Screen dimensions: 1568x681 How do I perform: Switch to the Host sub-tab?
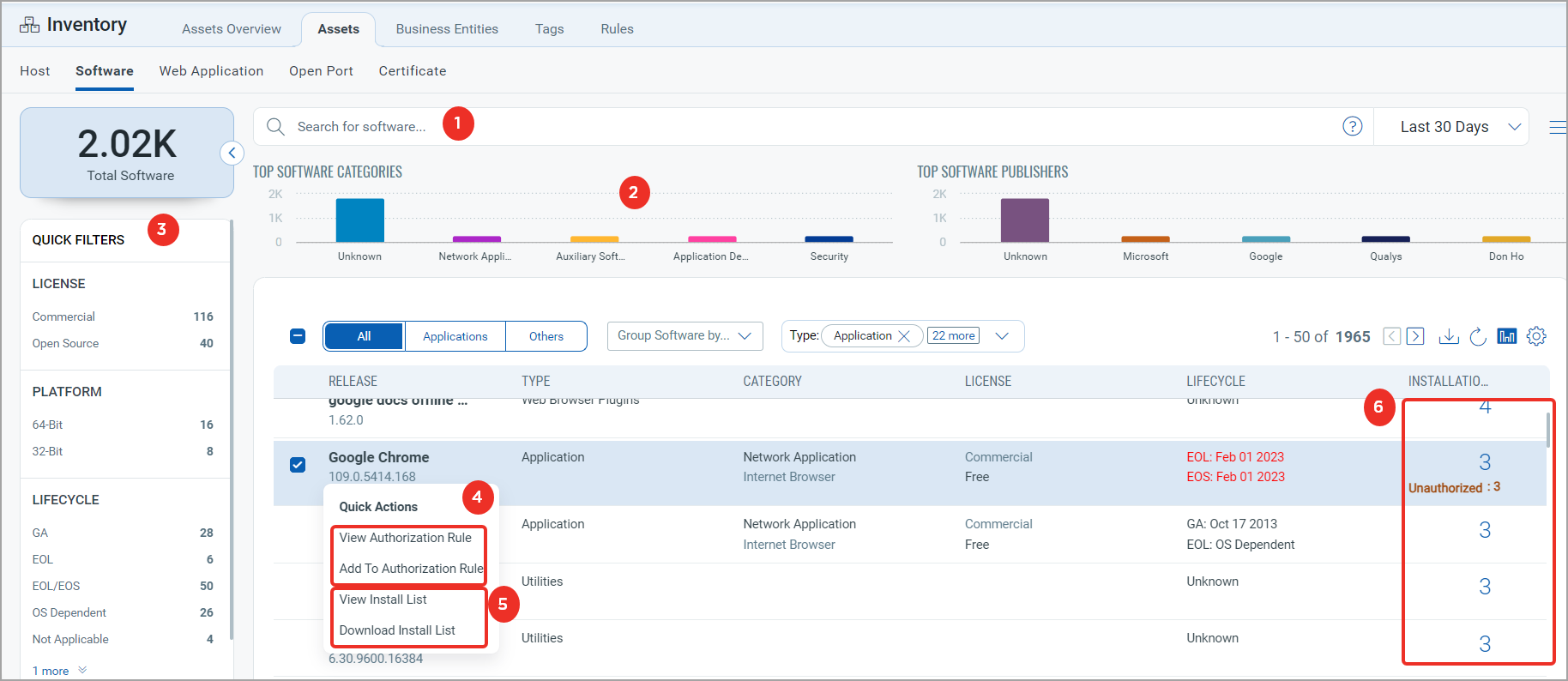point(35,71)
